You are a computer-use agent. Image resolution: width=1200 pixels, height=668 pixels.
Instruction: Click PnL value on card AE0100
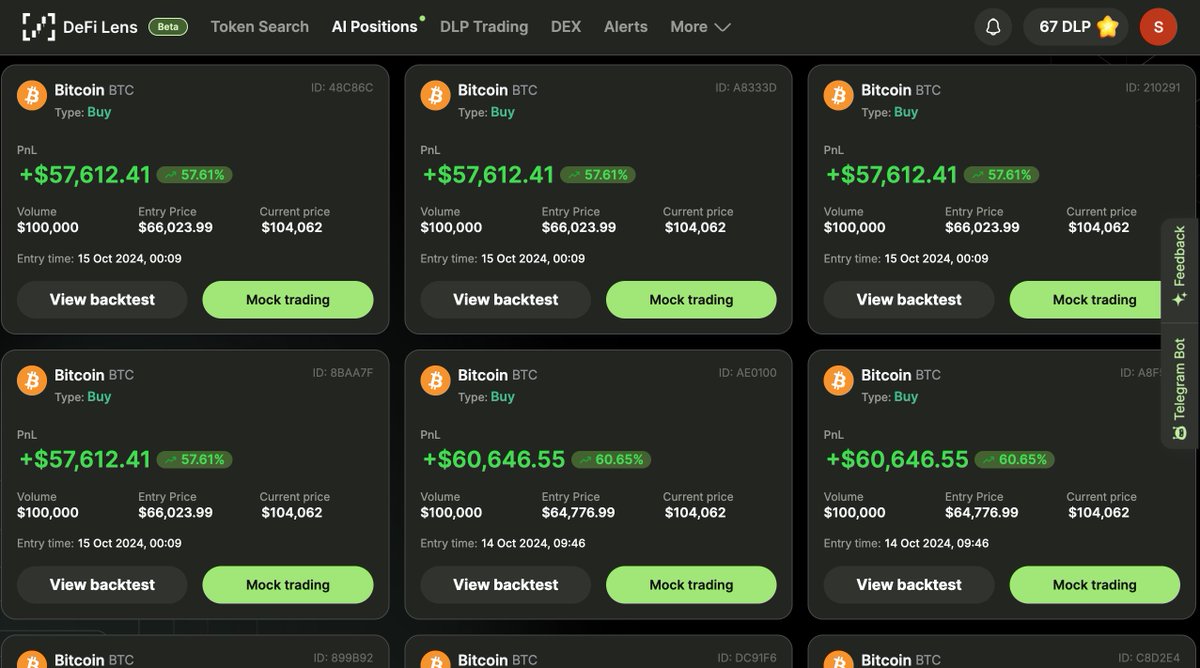(494, 460)
